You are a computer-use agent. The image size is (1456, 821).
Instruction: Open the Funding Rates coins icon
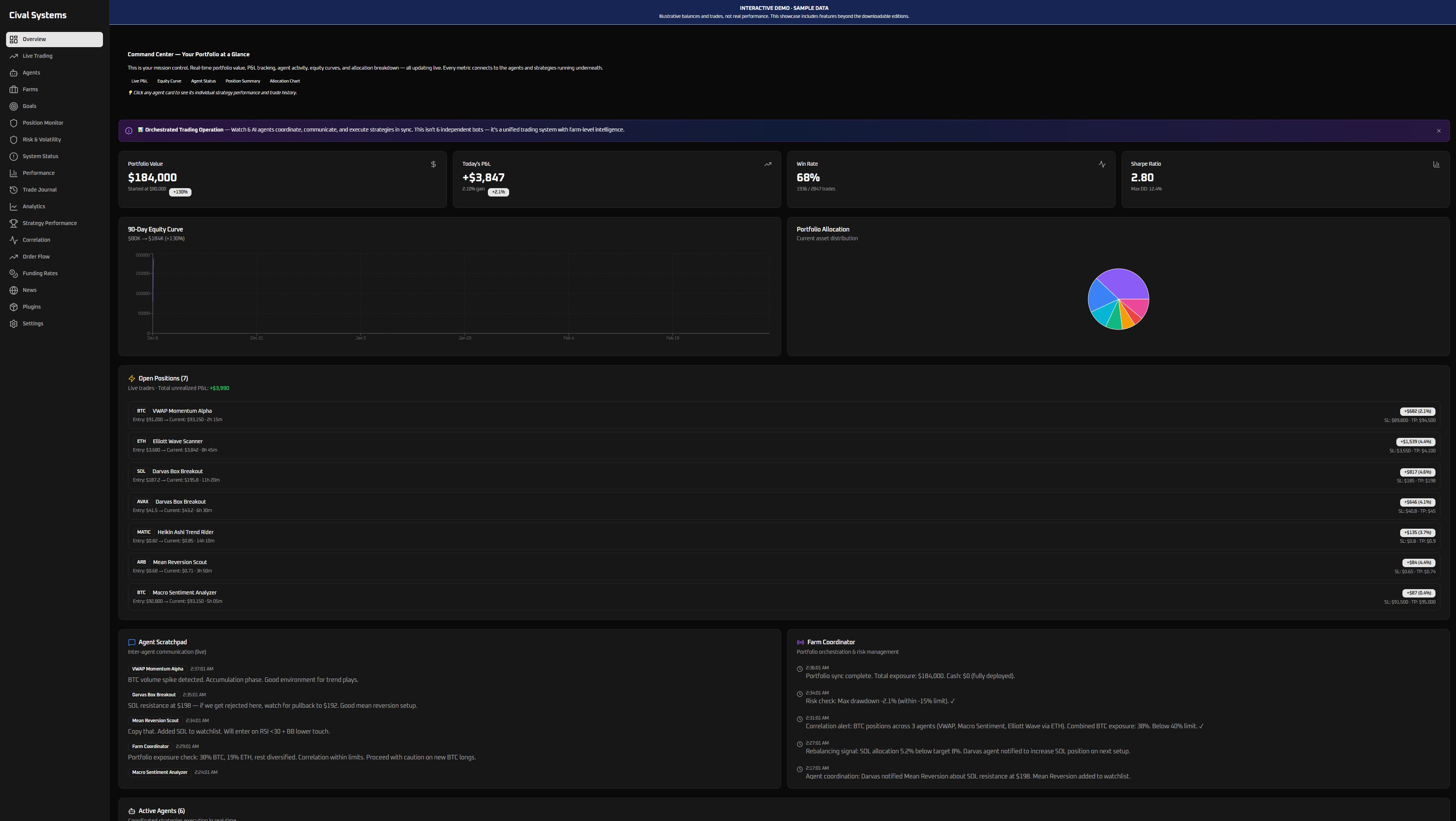[x=14, y=274]
